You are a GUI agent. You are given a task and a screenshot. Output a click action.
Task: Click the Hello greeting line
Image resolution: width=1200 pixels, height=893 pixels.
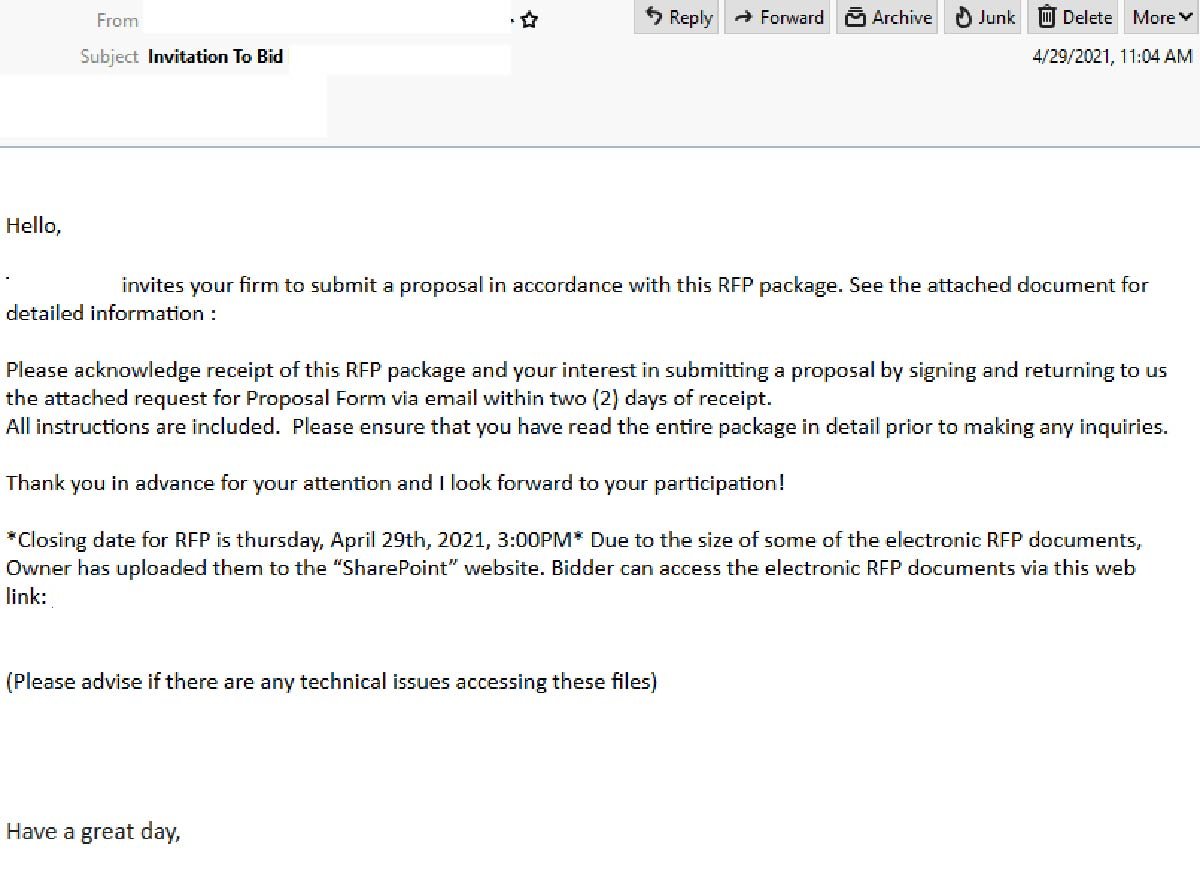pos(33,225)
